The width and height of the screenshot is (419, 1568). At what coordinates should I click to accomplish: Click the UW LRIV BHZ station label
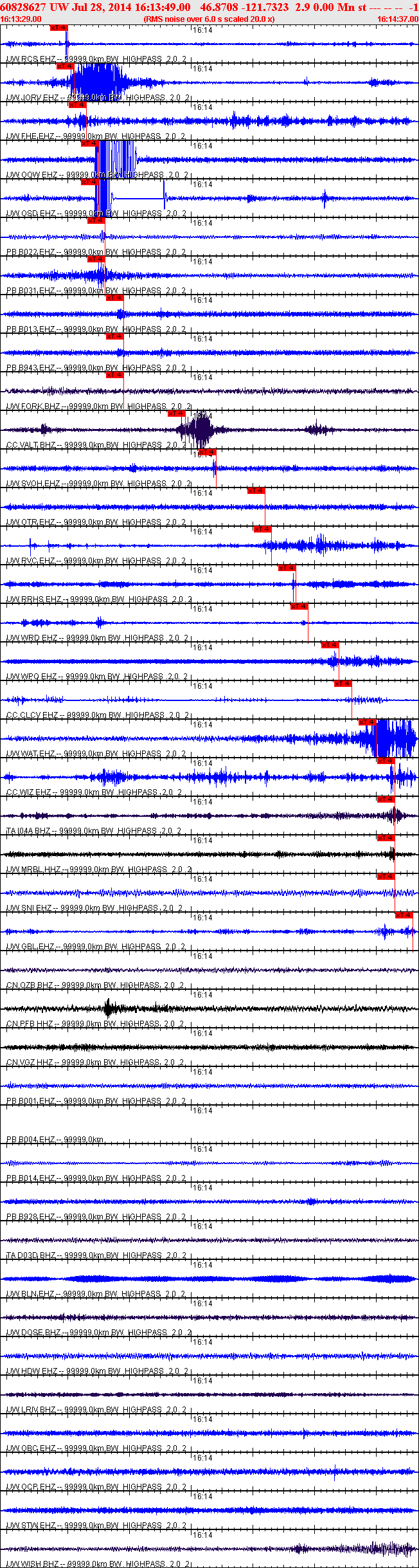tap(96, 1410)
